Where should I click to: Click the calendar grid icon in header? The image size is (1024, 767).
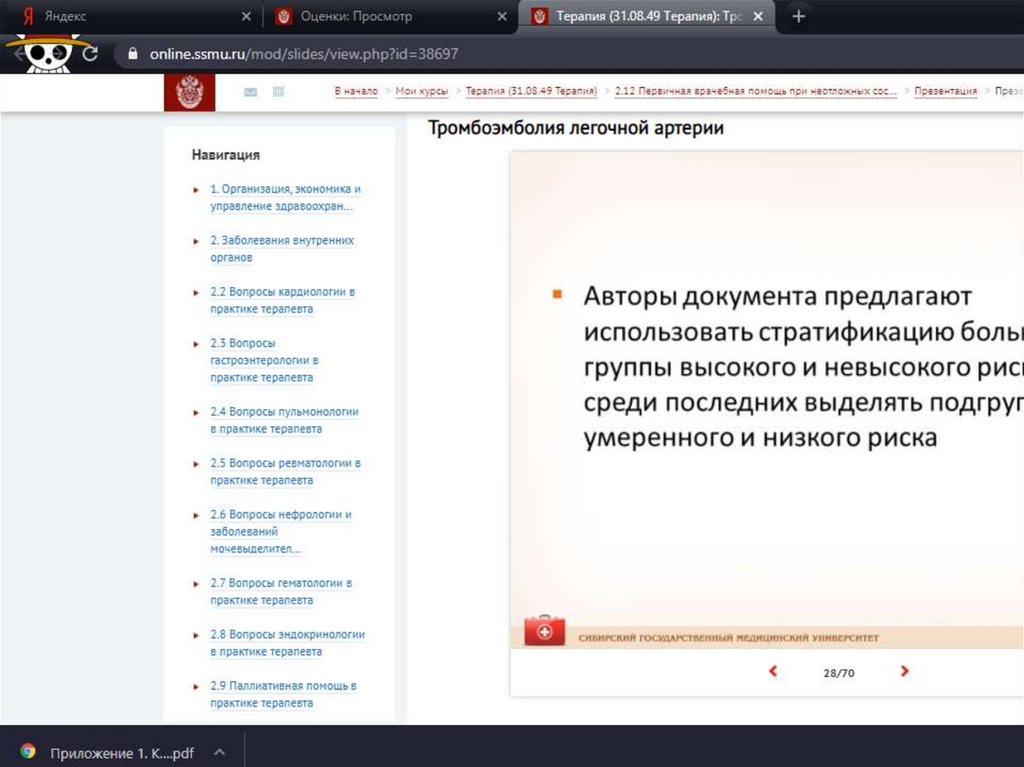[x=279, y=92]
